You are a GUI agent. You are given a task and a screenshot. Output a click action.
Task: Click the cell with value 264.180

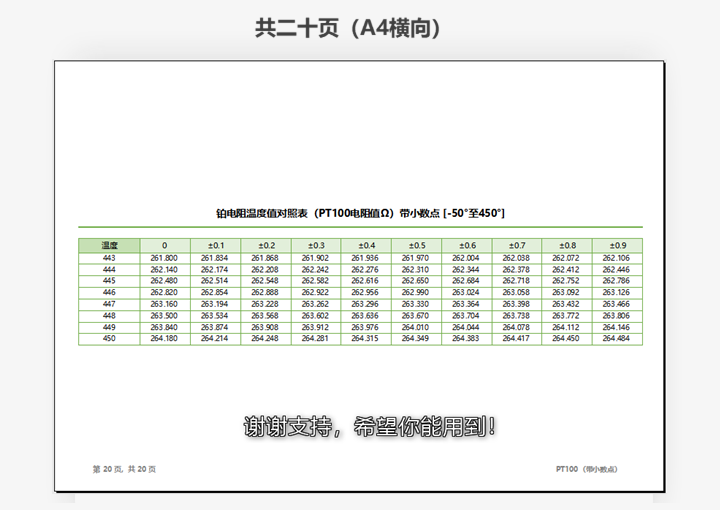[x=164, y=339]
